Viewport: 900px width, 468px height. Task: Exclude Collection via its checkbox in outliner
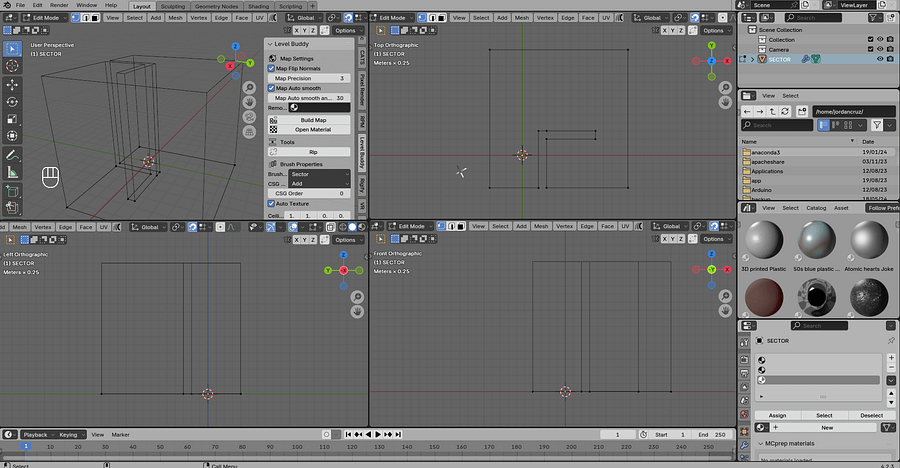[x=870, y=40]
